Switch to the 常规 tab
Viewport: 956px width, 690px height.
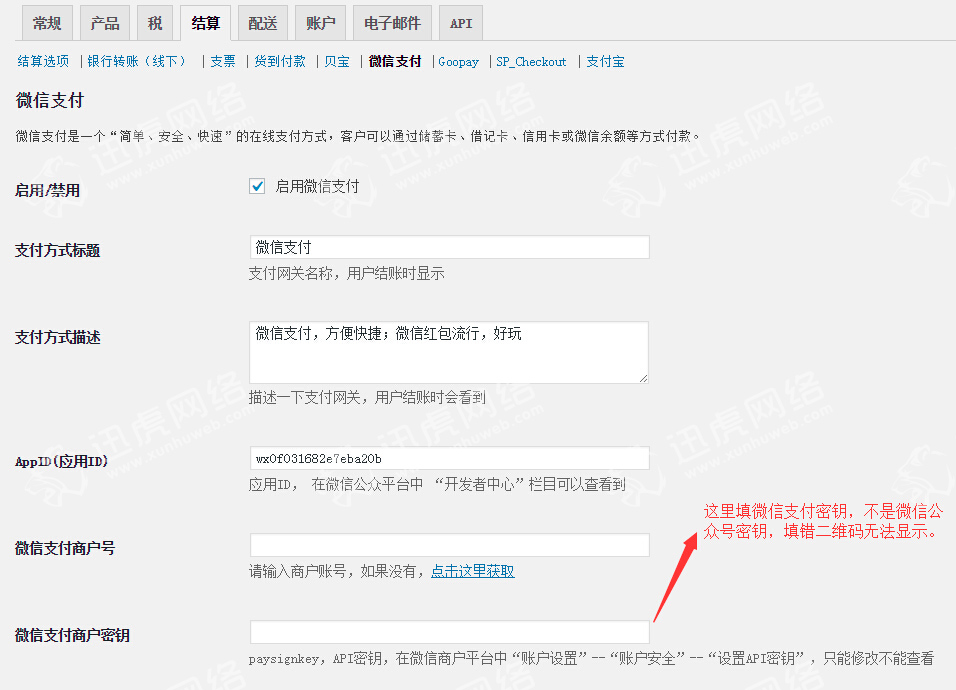pyautogui.click(x=47, y=23)
